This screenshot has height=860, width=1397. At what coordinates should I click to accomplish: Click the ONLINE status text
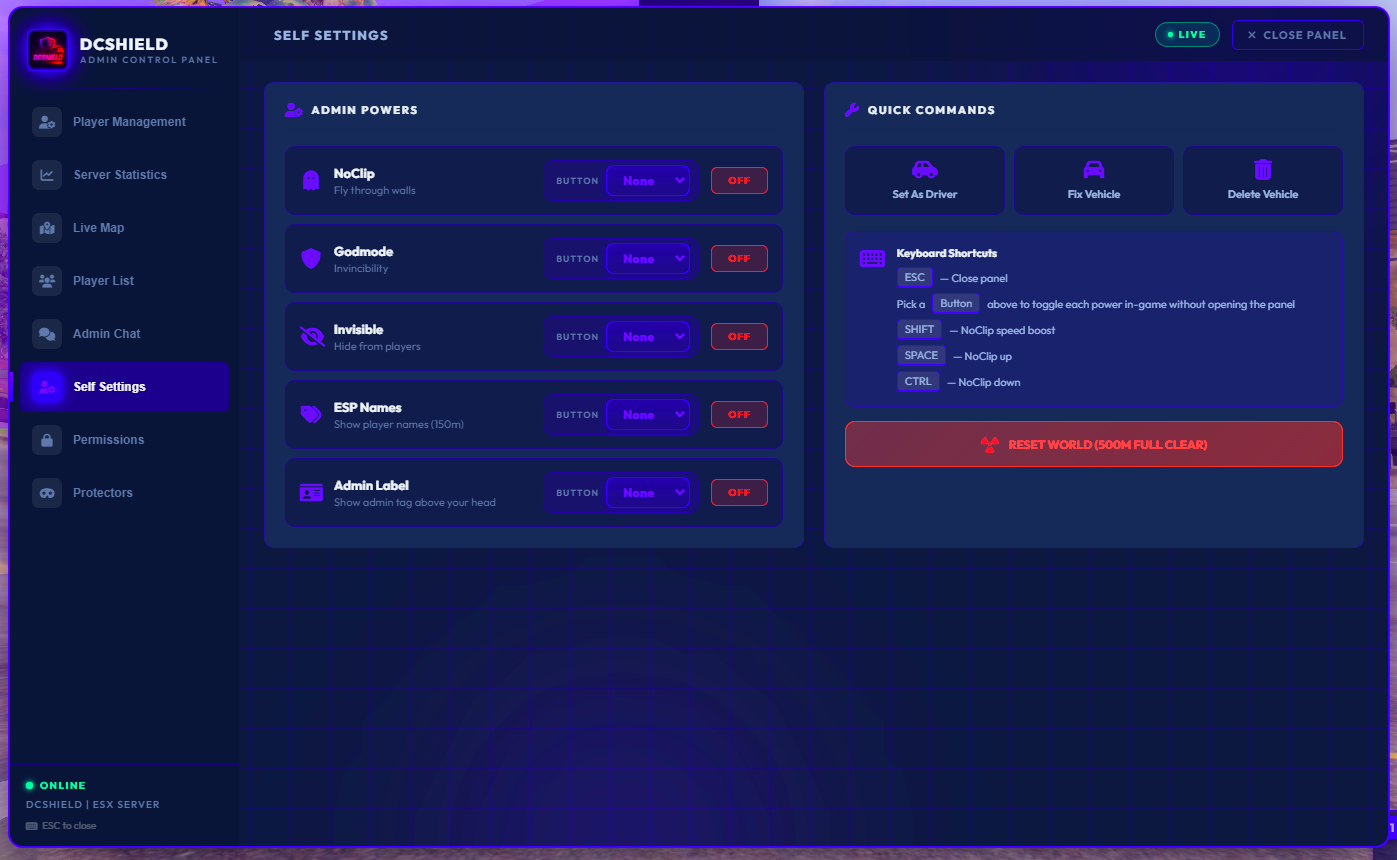tap(62, 786)
